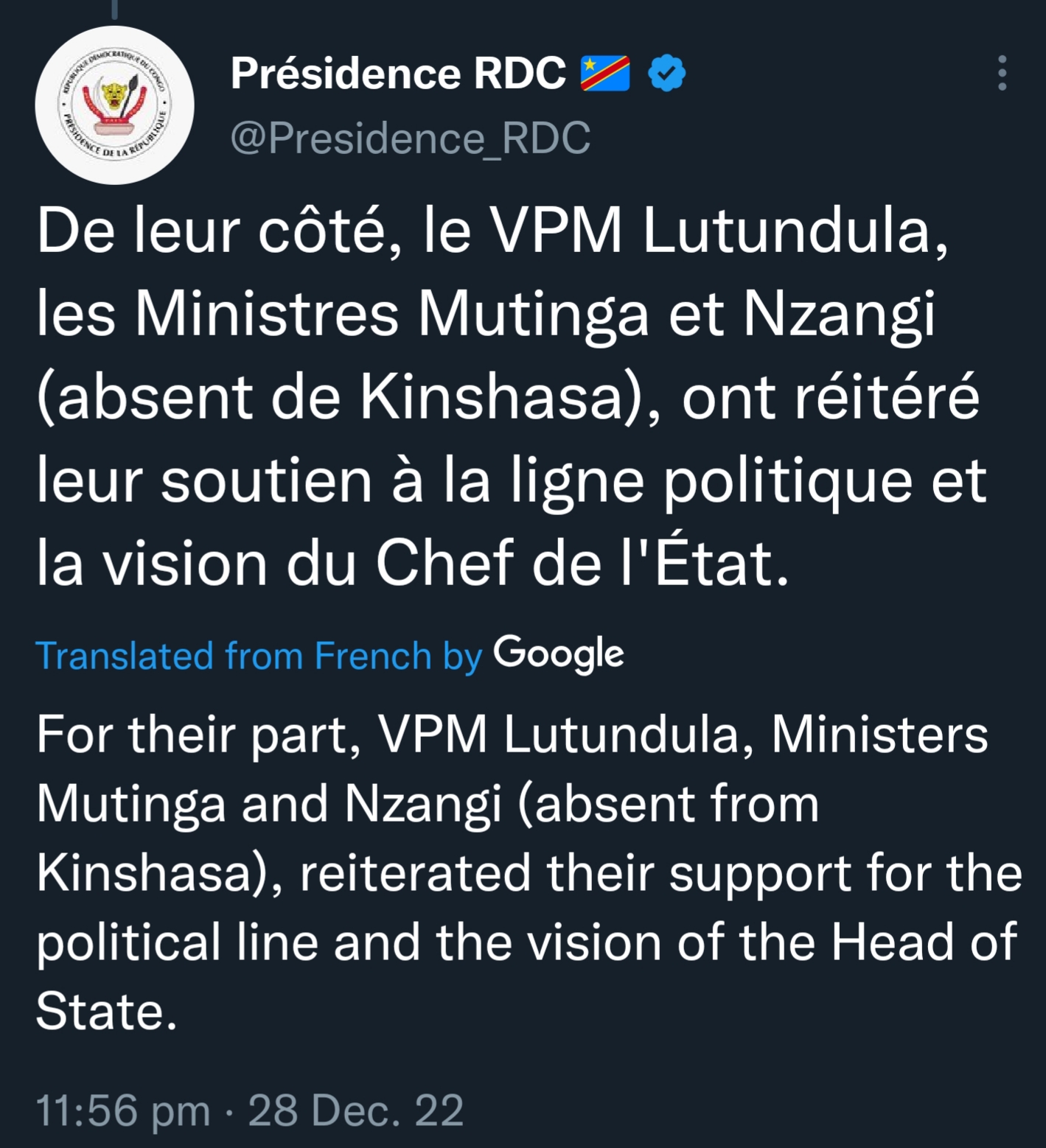Open the @Presidence_RDC handle
Image resolution: width=1046 pixels, height=1148 pixels.
click(x=411, y=138)
